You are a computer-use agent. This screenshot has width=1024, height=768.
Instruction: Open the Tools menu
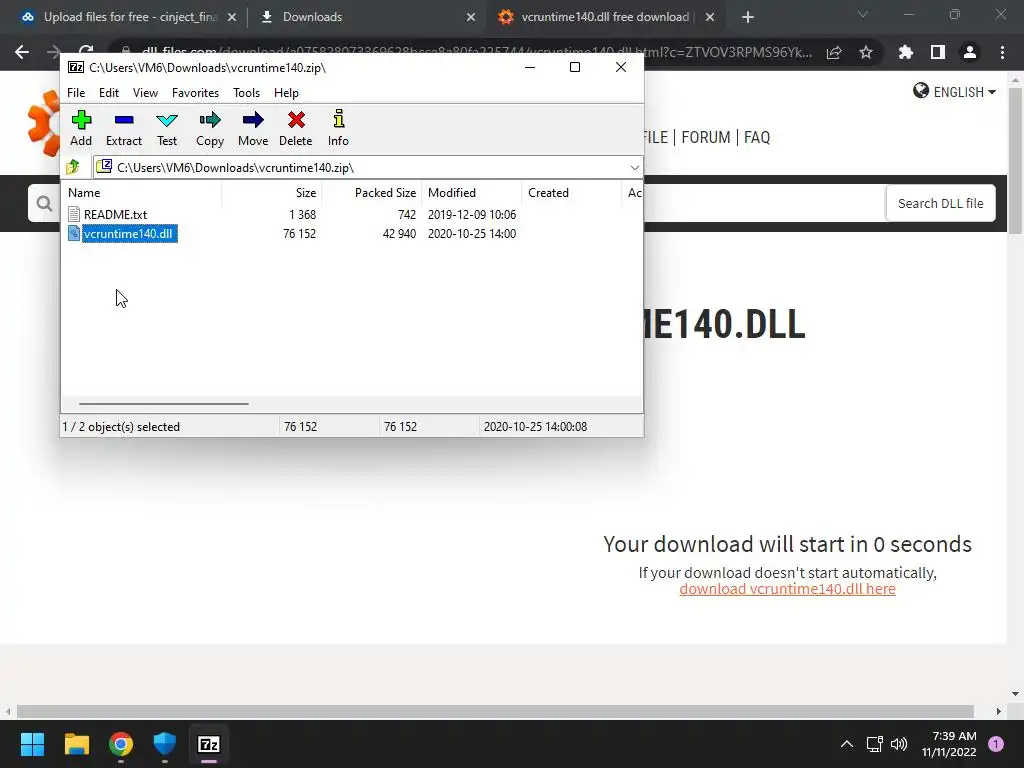(x=246, y=93)
